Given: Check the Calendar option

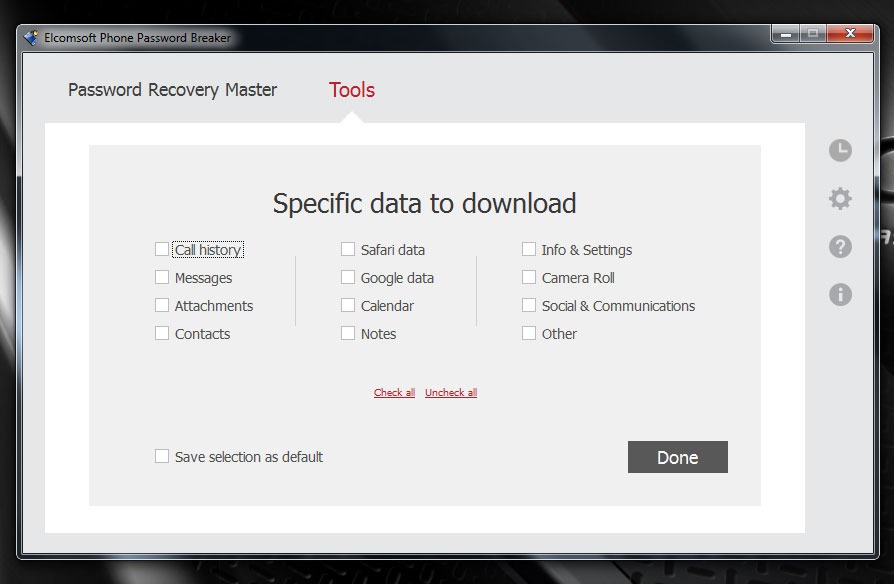Looking at the screenshot, I should click(x=348, y=305).
